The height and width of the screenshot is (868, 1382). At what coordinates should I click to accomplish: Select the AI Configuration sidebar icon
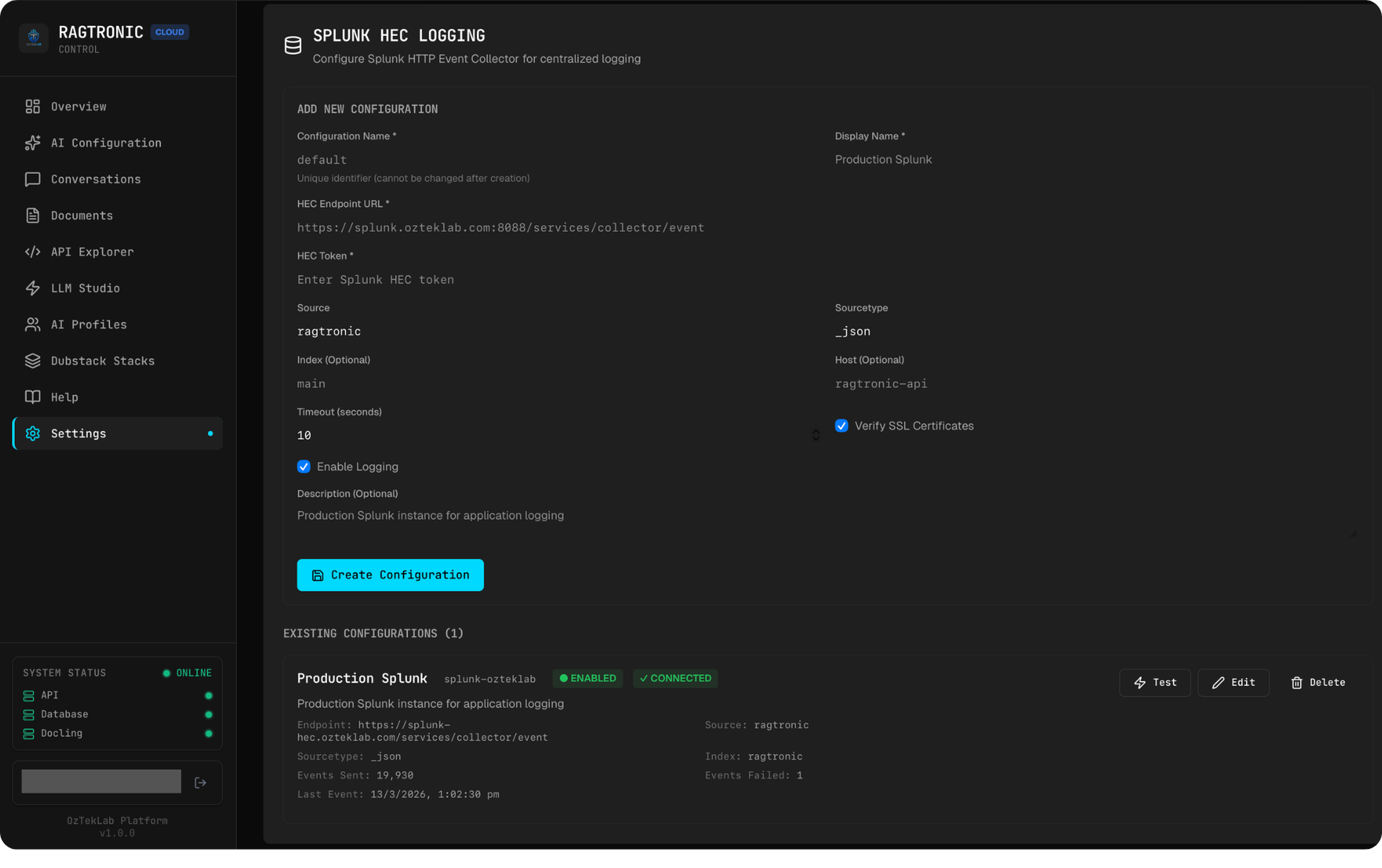(x=32, y=142)
